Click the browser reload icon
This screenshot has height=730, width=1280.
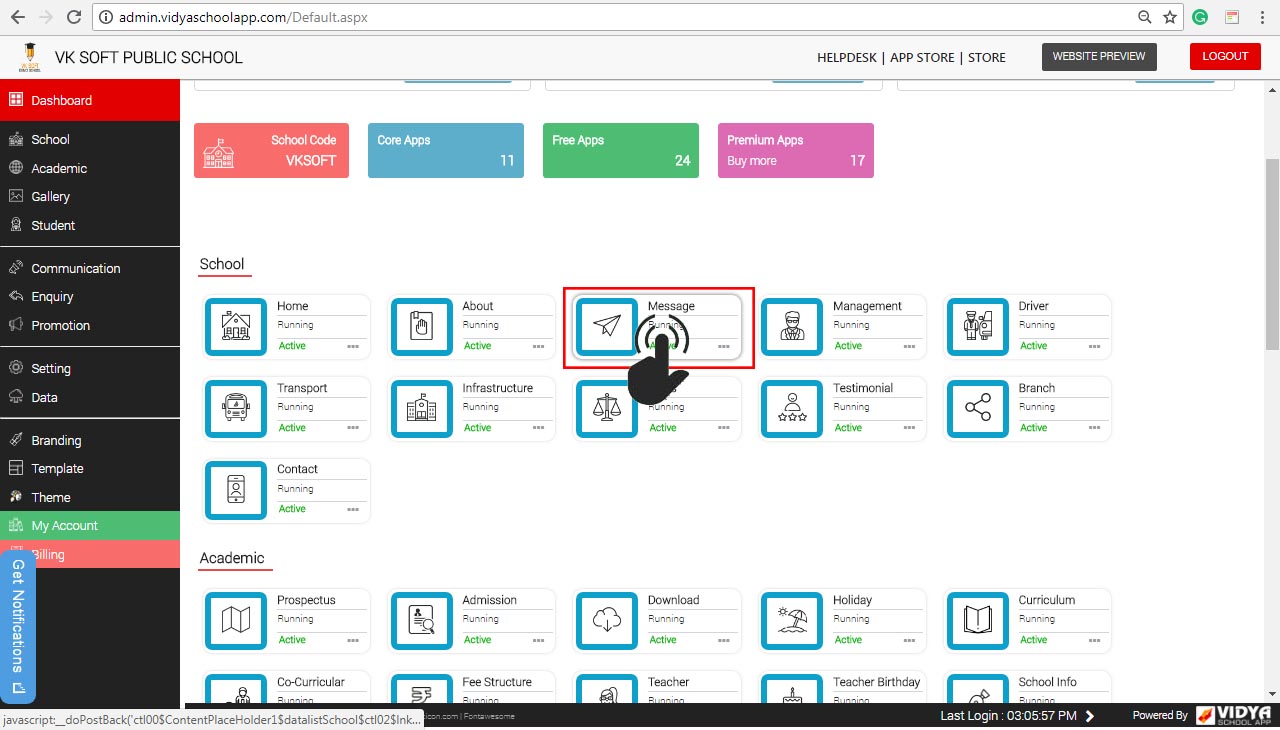pyautogui.click(x=74, y=17)
